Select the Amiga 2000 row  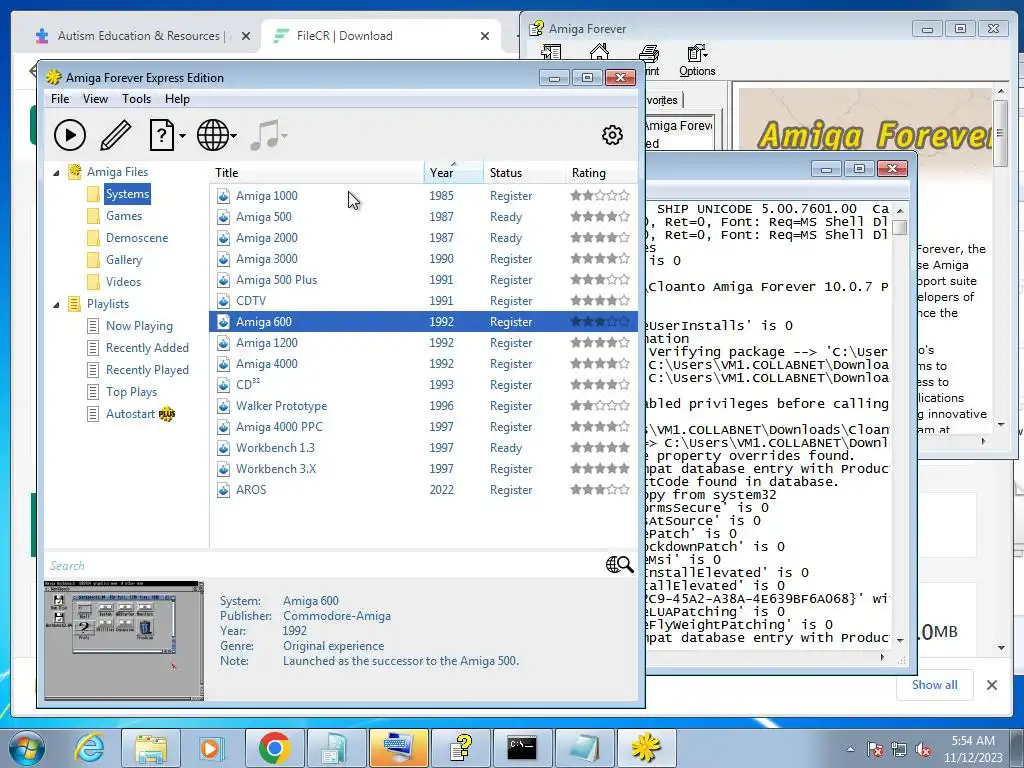423,238
